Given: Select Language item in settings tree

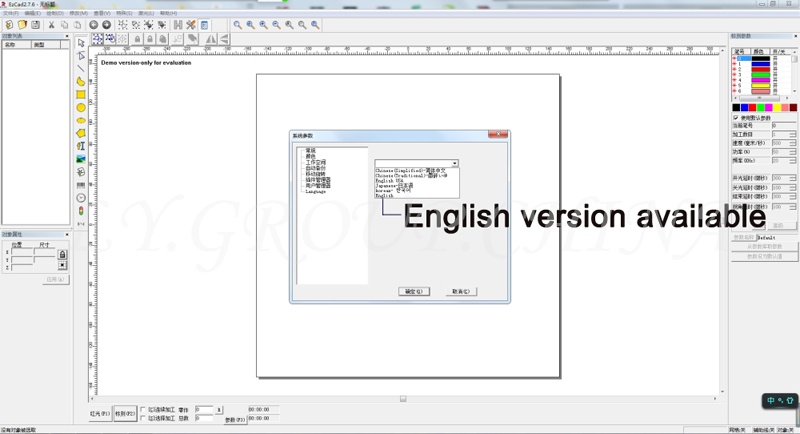Looking at the screenshot, I should (316, 190).
